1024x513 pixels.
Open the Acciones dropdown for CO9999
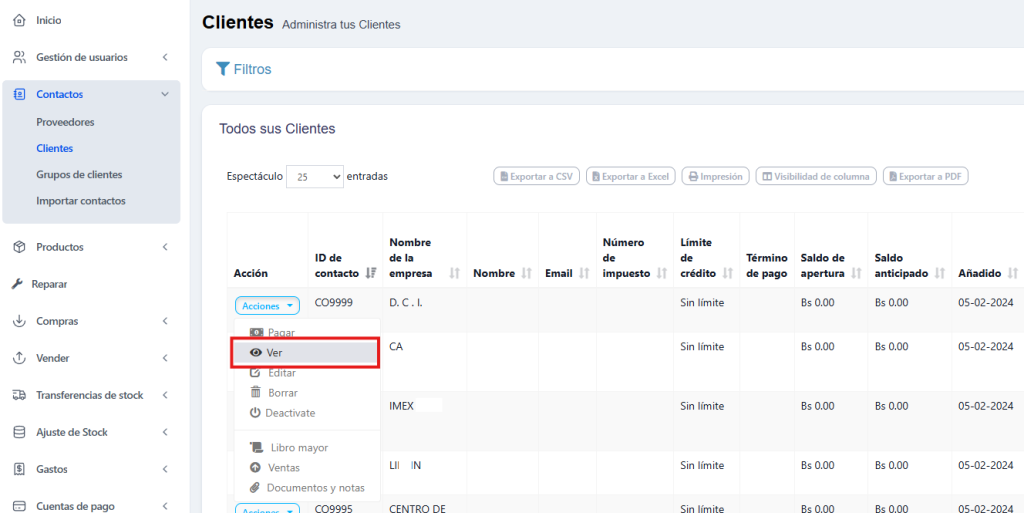tap(267, 306)
